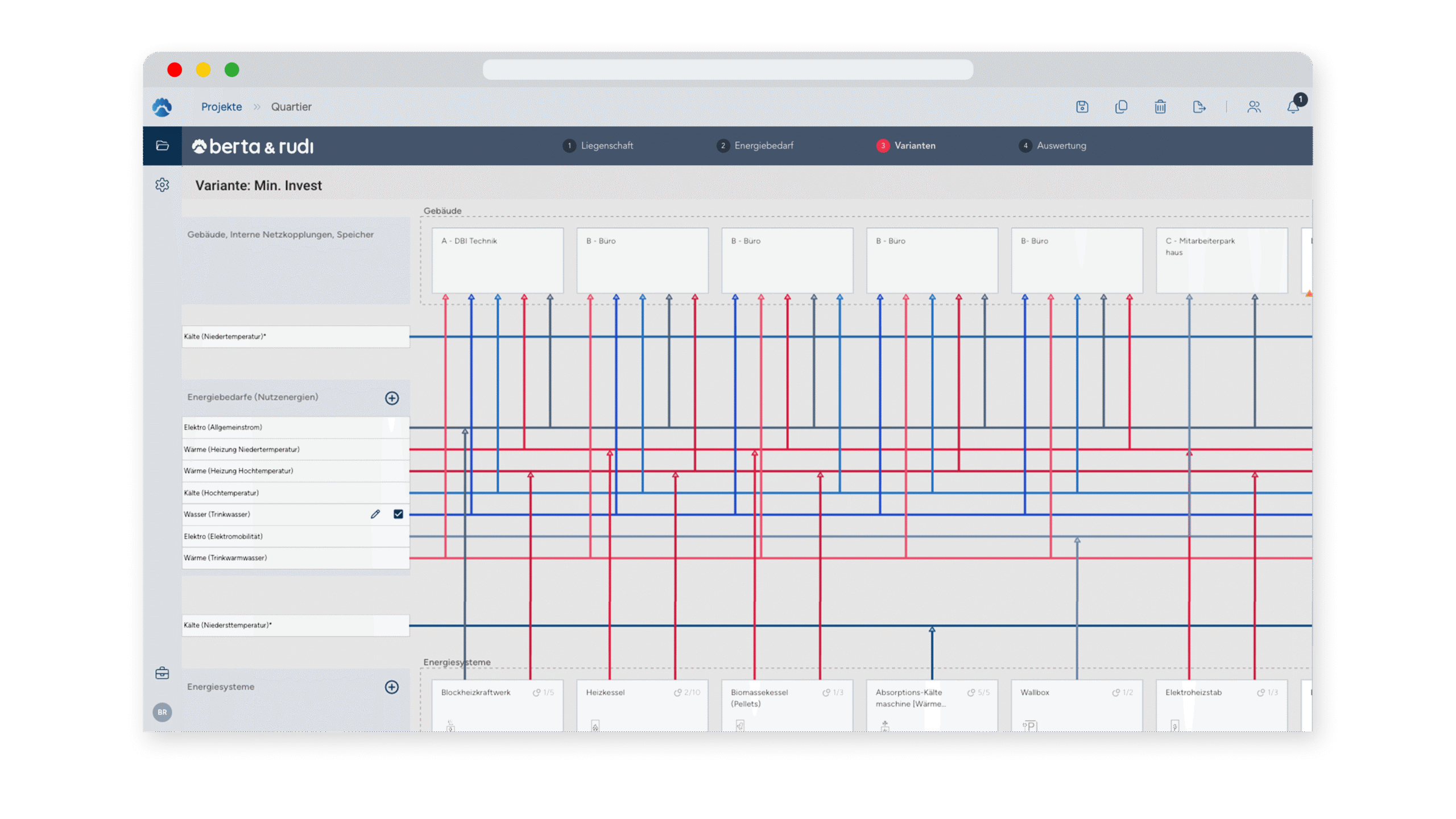1456x819 pixels.
Task: Open the BR user avatar
Action: click(x=162, y=712)
